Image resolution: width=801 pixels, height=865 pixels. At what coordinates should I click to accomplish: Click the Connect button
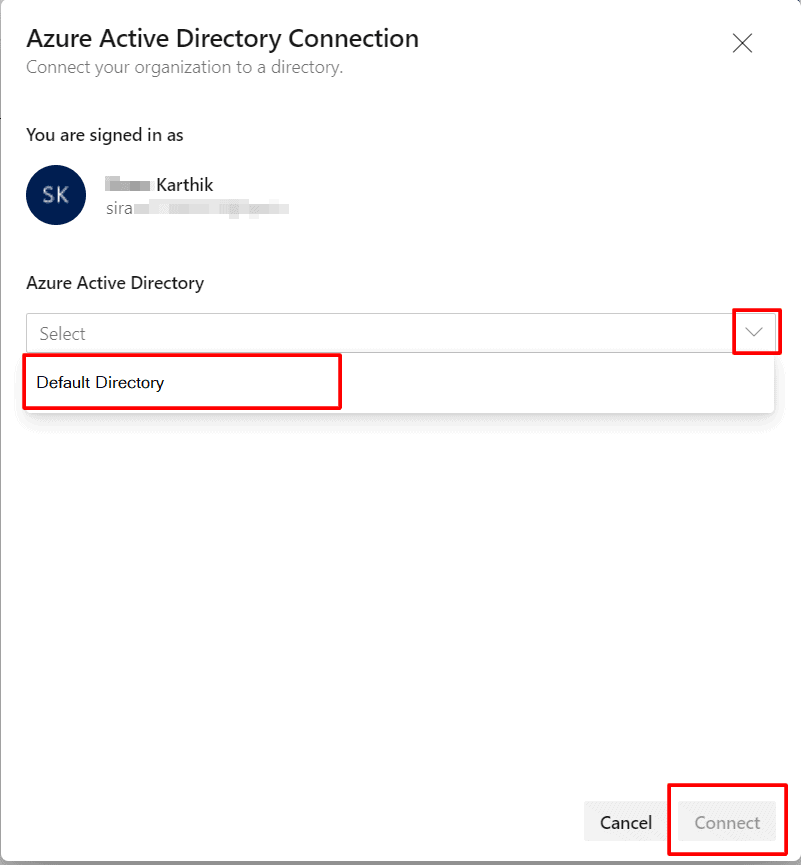pyautogui.click(x=727, y=822)
